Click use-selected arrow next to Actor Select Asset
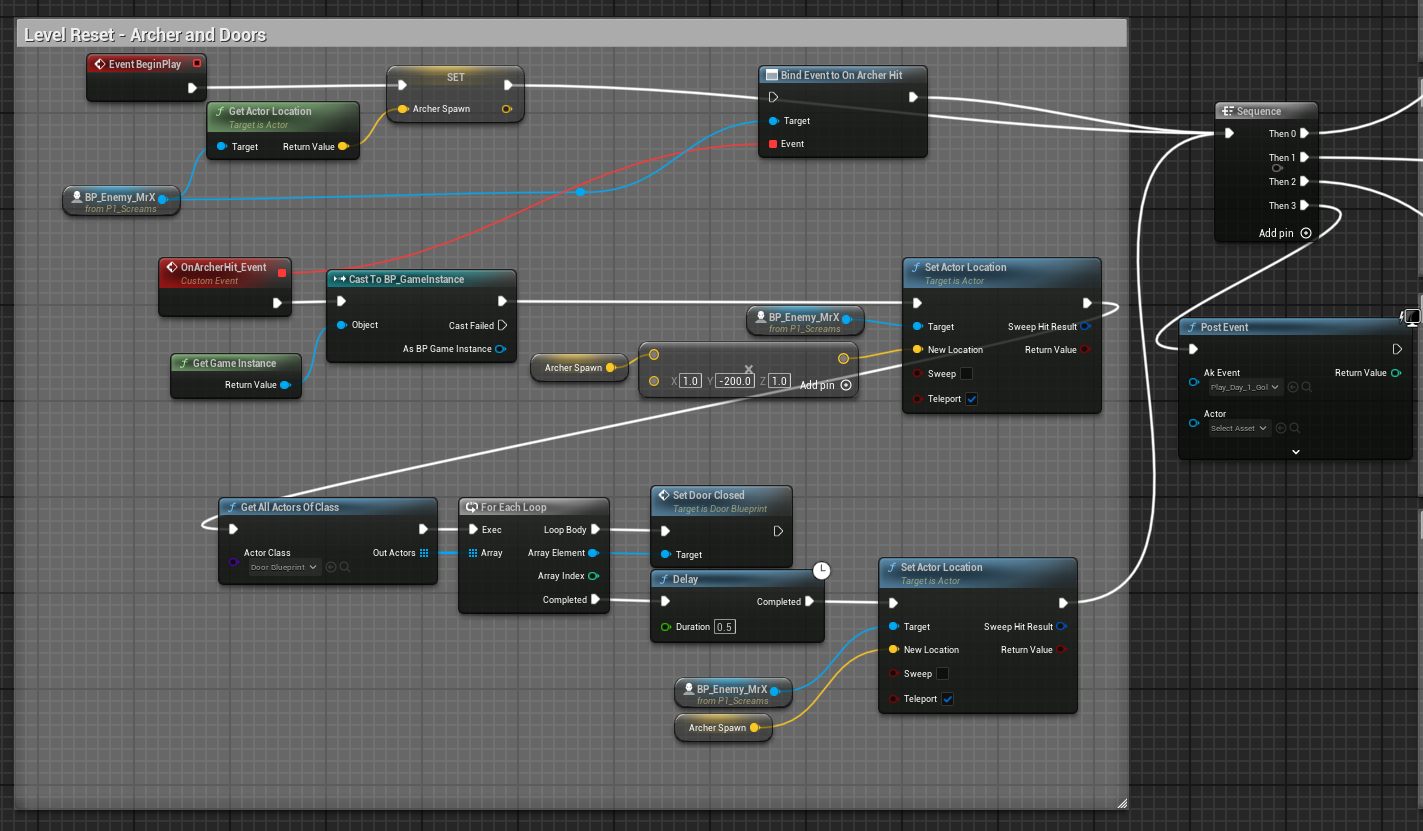This screenshot has height=831, width=1423. pos(1281,428)
